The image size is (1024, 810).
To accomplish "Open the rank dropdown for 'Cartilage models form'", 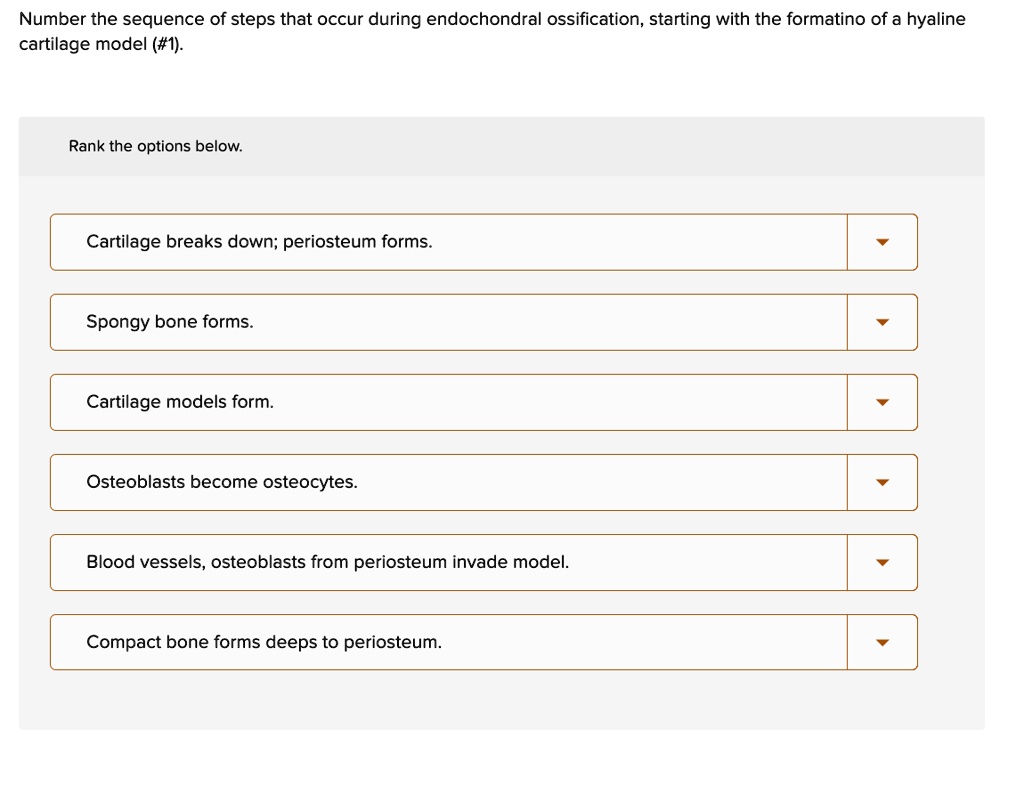I will click(x=882, y=402).
